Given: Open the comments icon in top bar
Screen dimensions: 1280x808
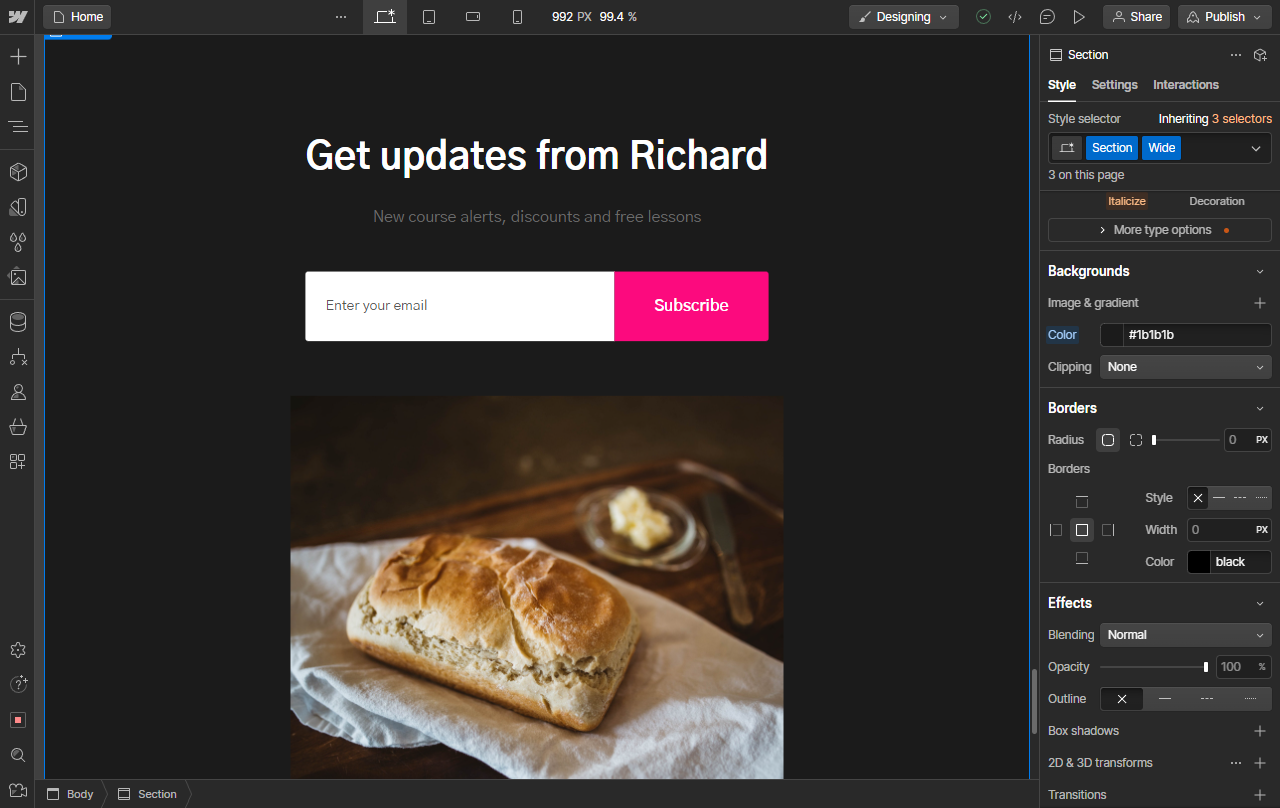Looking at the screenshot, I should pos(1047,17).
